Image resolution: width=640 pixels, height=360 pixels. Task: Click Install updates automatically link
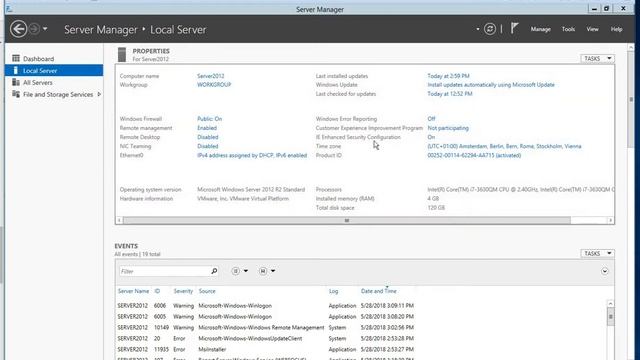point(491,85)
